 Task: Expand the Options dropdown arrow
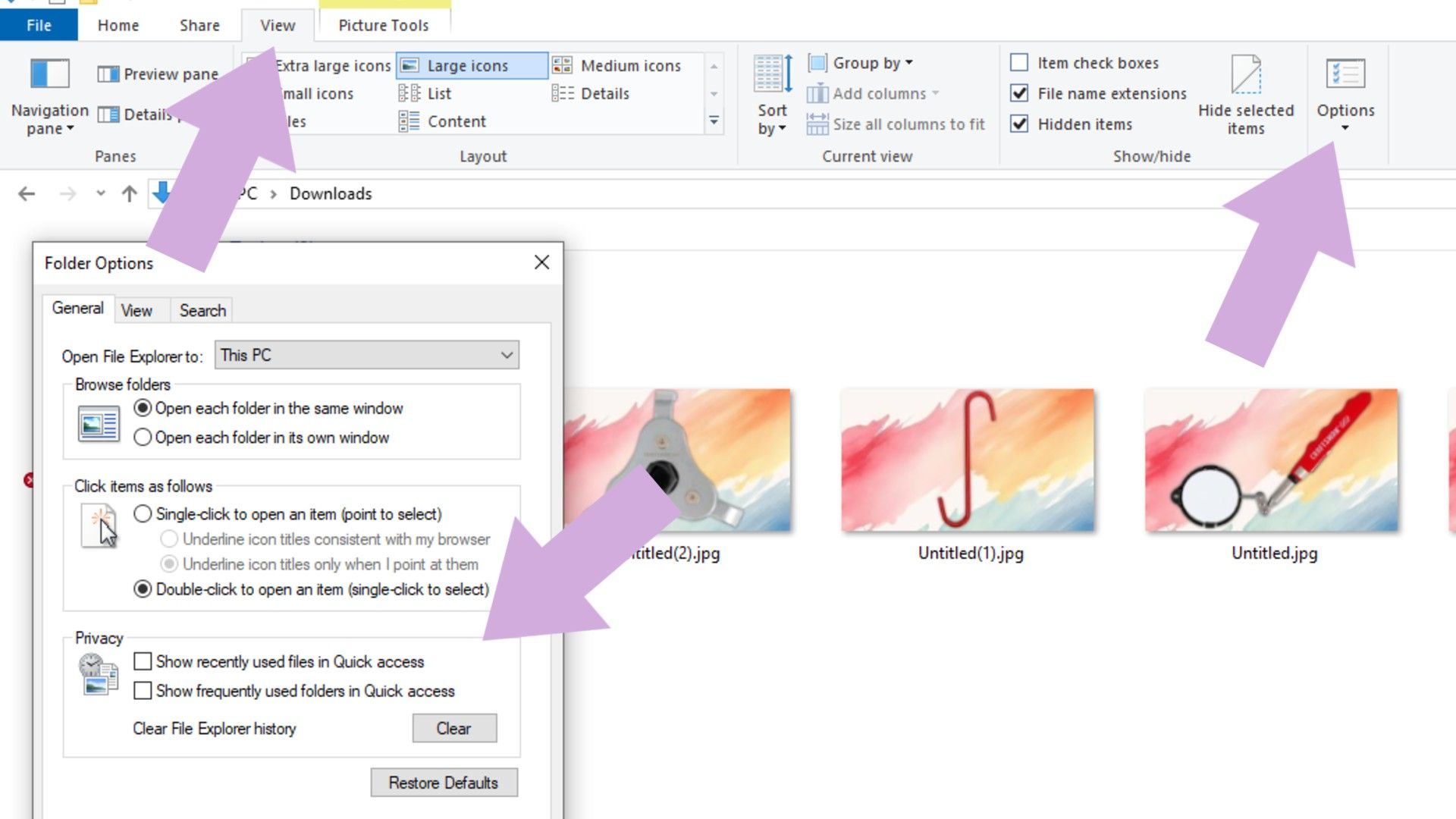pyautogui.click(x=1345, y=128)
